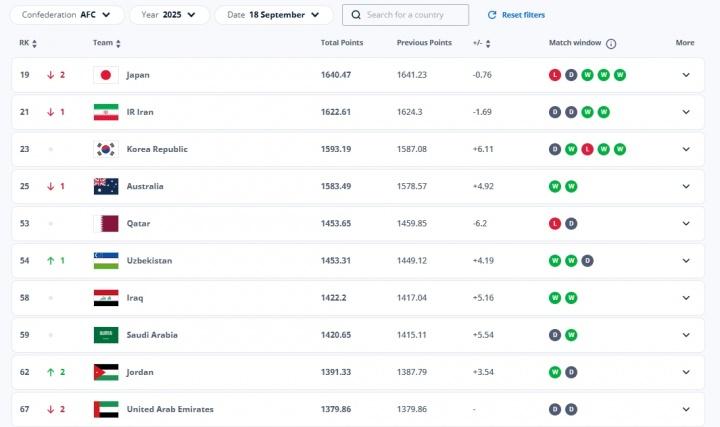The width and height of the screenshot is (720, 427).
Task: Click the Australia flag icon
Action: pos(106,186)
